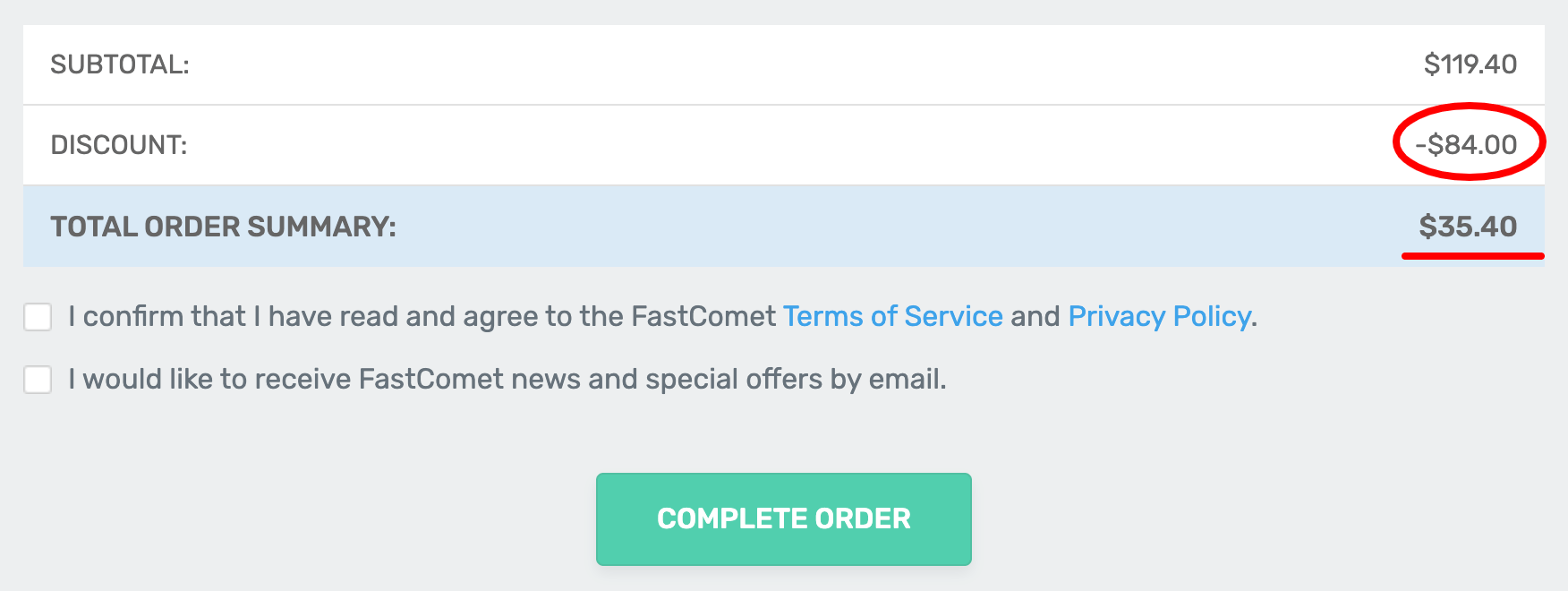Click the DISCOUNT row label
Screen dimensions: 1568x591
click(x=119, y=143)
